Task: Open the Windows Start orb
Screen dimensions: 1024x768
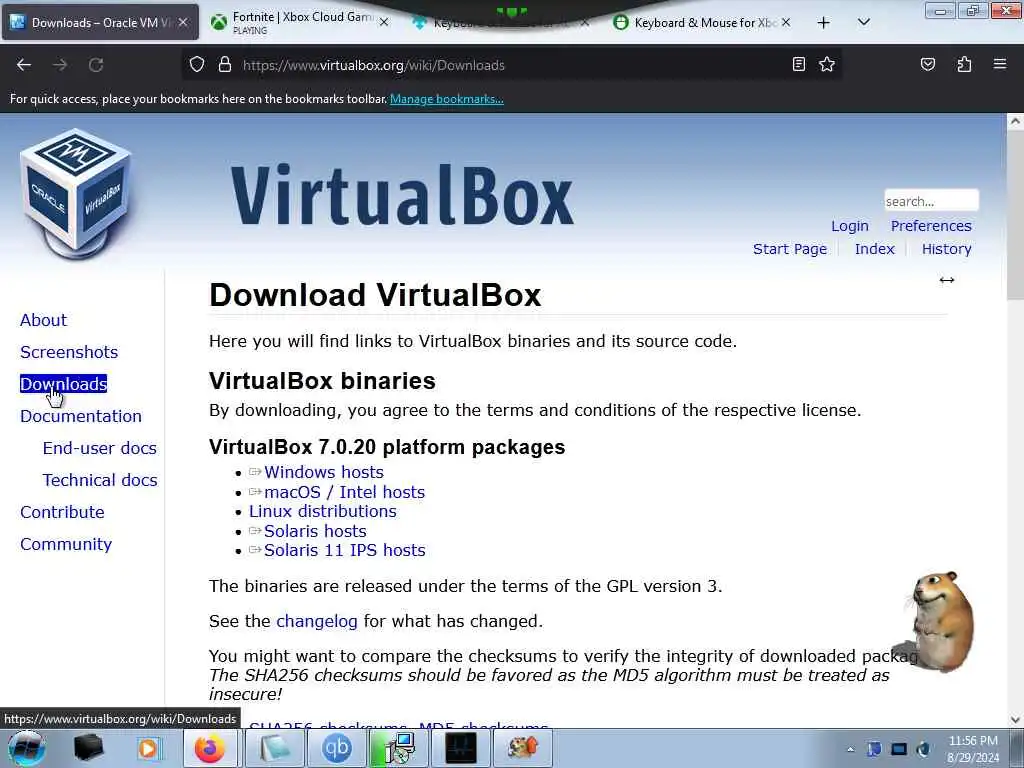Action: (26, 748)
